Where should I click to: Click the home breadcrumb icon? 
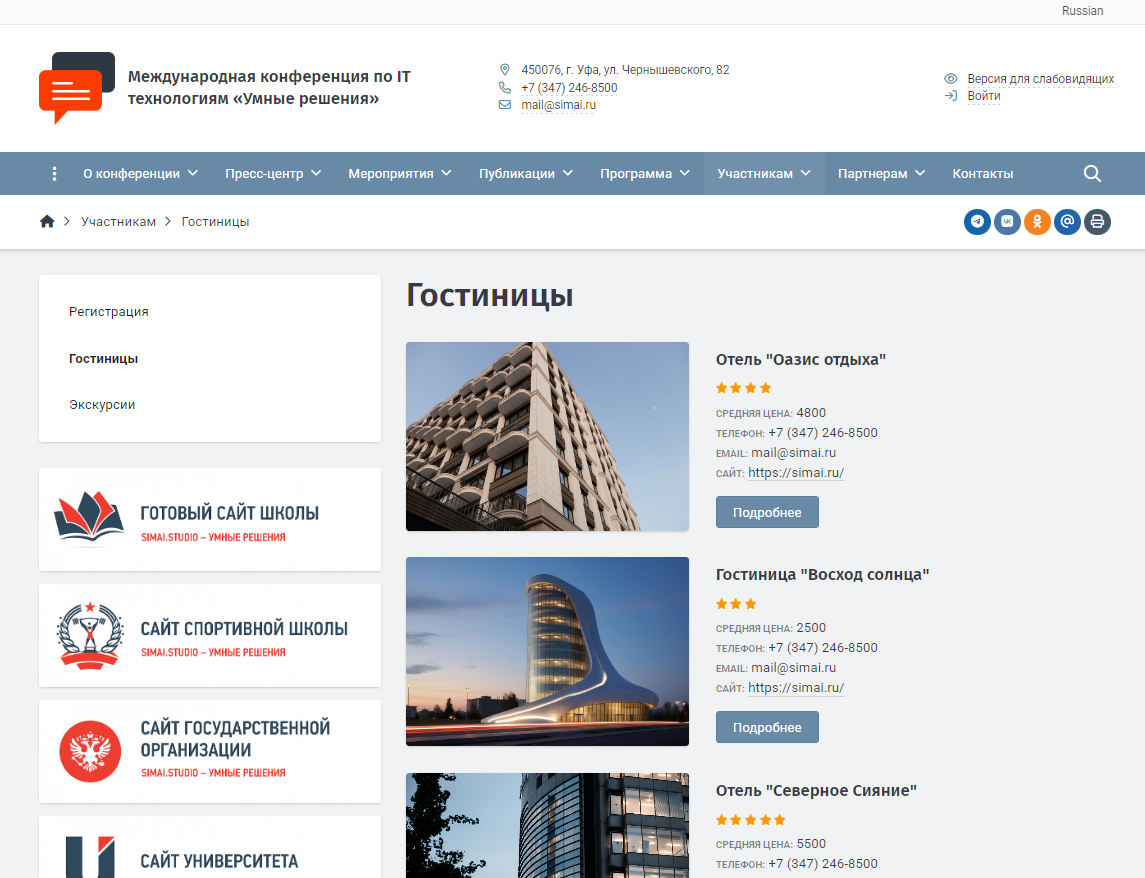pos(47,222)
